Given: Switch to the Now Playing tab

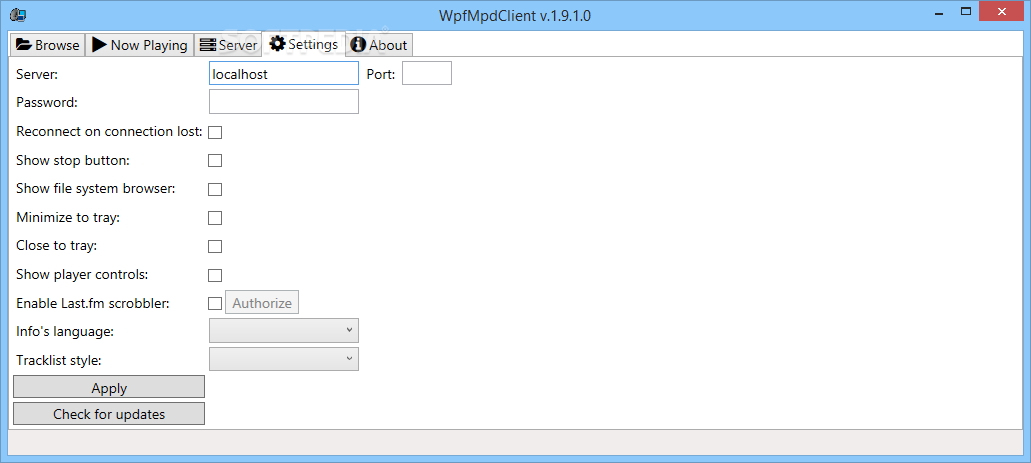Looking at the screenshot, I should click(x=139, y=45).
